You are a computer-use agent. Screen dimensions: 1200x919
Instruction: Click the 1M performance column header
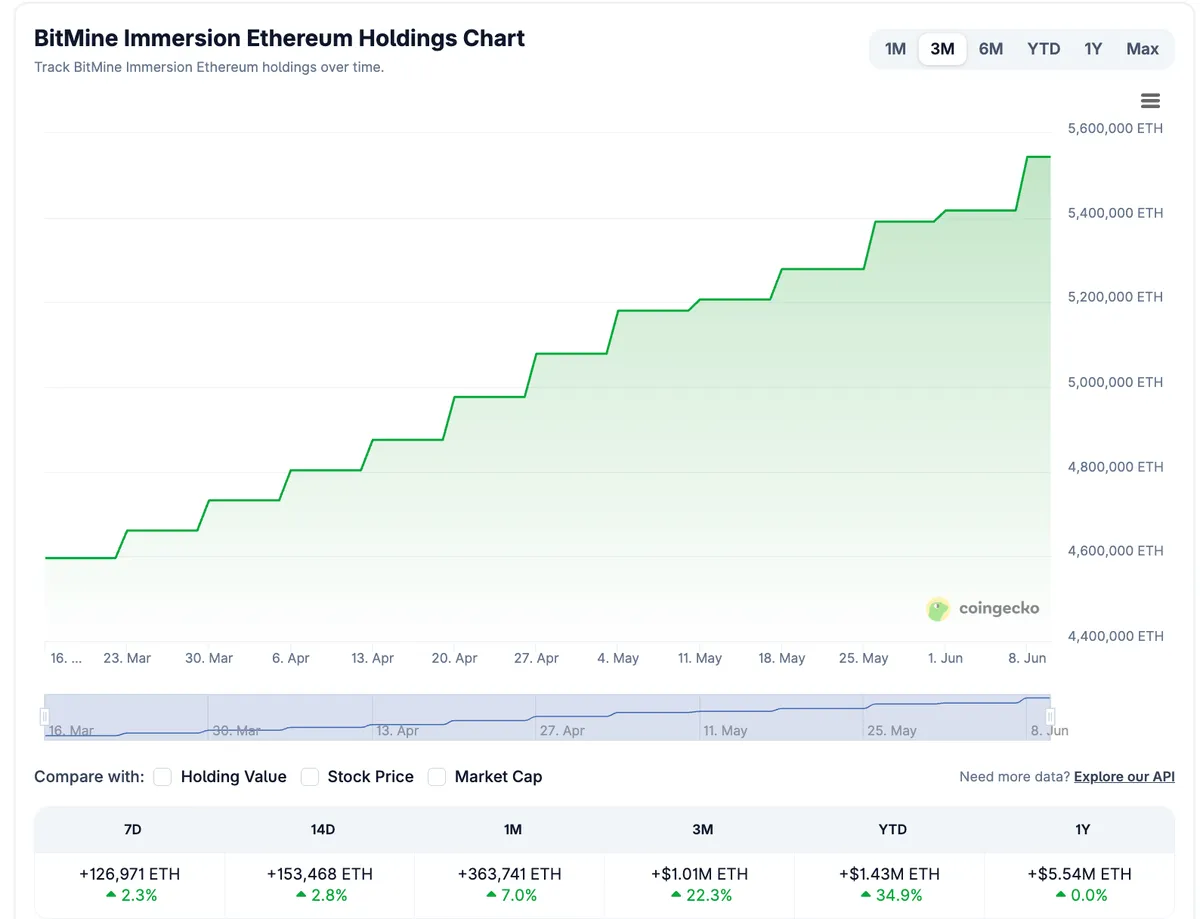[x=512, y=830]
